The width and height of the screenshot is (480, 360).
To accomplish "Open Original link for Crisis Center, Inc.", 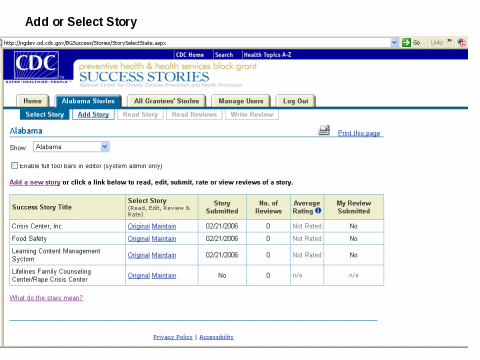I will 139,226.
